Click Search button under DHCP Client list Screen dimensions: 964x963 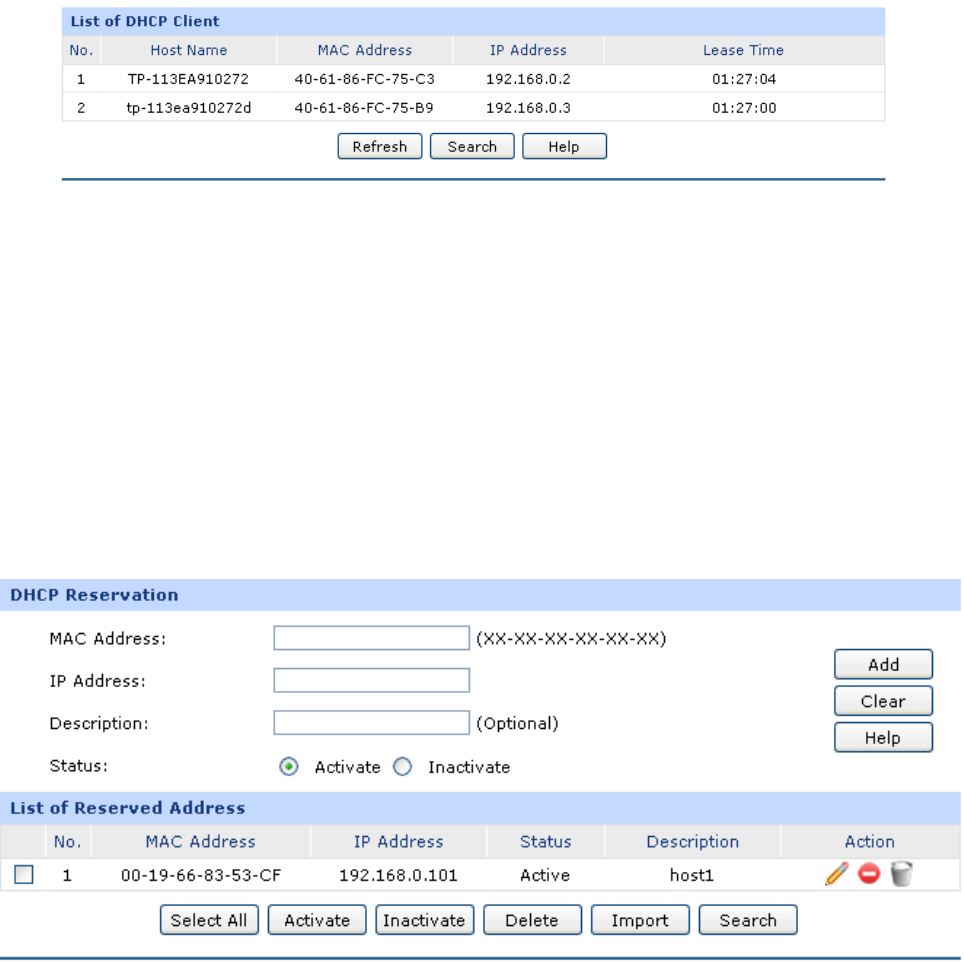coord(472,146)
